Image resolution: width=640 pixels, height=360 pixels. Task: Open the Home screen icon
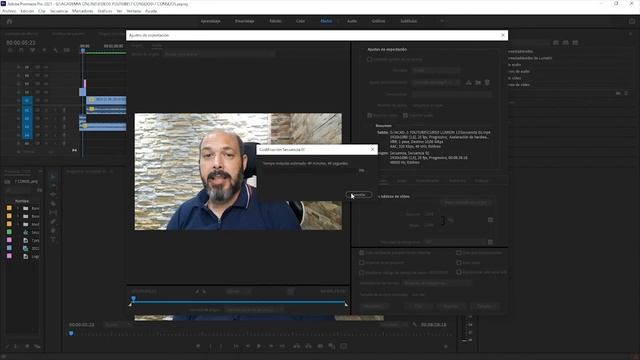(x=9, y=21)
